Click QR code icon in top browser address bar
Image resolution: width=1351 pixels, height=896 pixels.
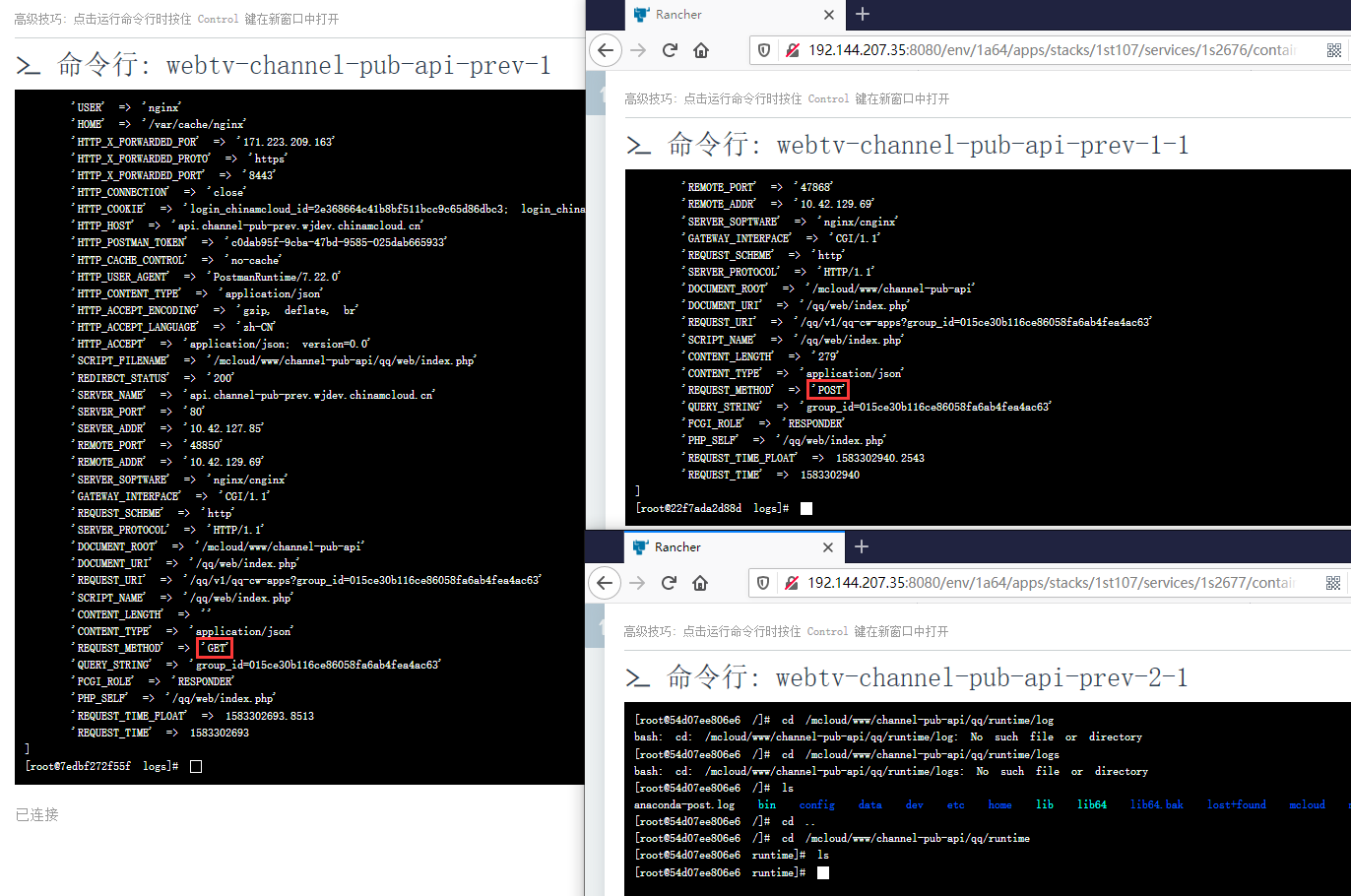[1334, 50]
